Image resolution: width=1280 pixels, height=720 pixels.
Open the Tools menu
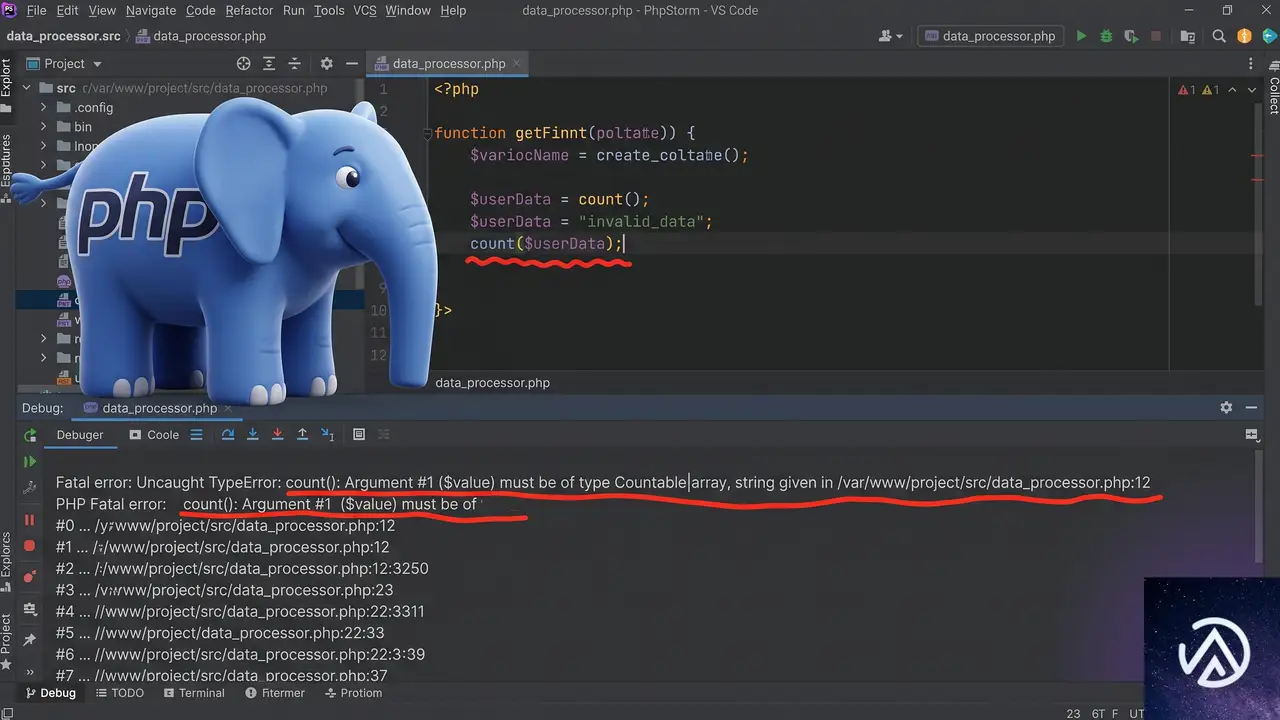(329, 10)
